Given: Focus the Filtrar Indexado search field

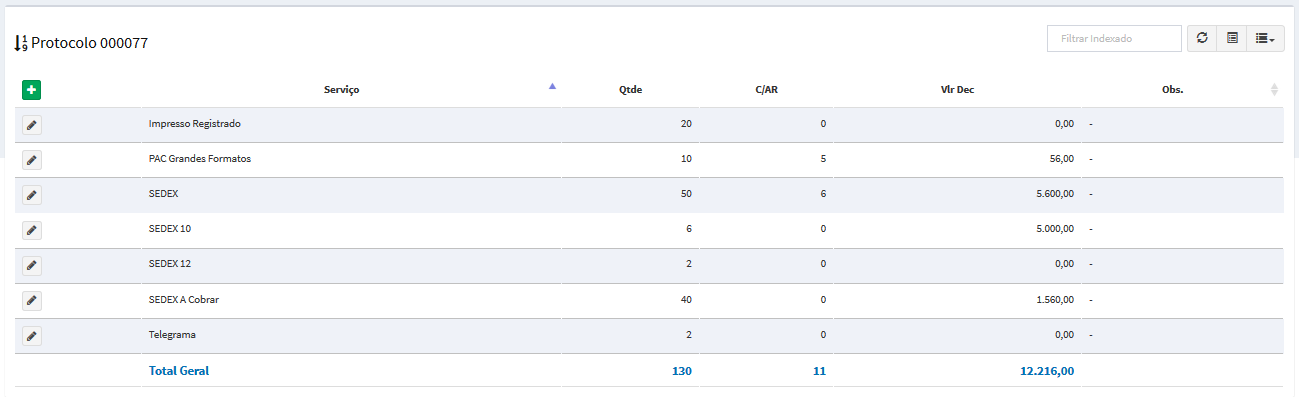Looking at the screenshot, I should [1115, 38].
